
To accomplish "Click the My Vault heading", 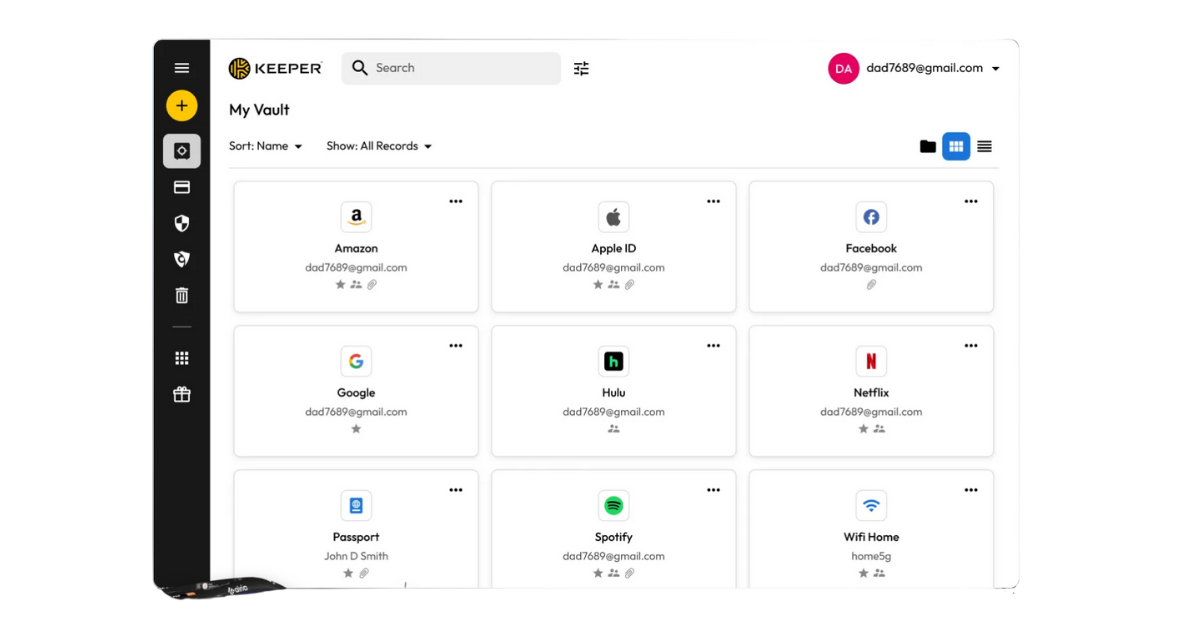I will tap(259, 110).
